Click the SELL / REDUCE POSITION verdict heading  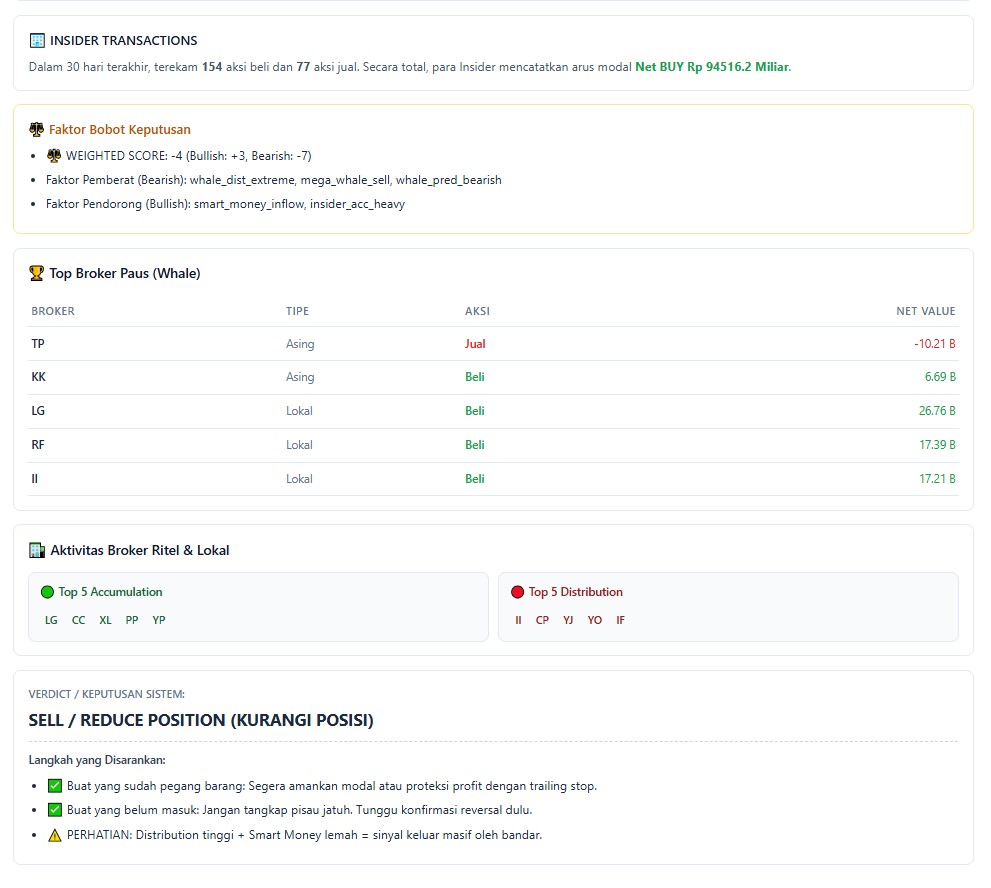point(201,720)
